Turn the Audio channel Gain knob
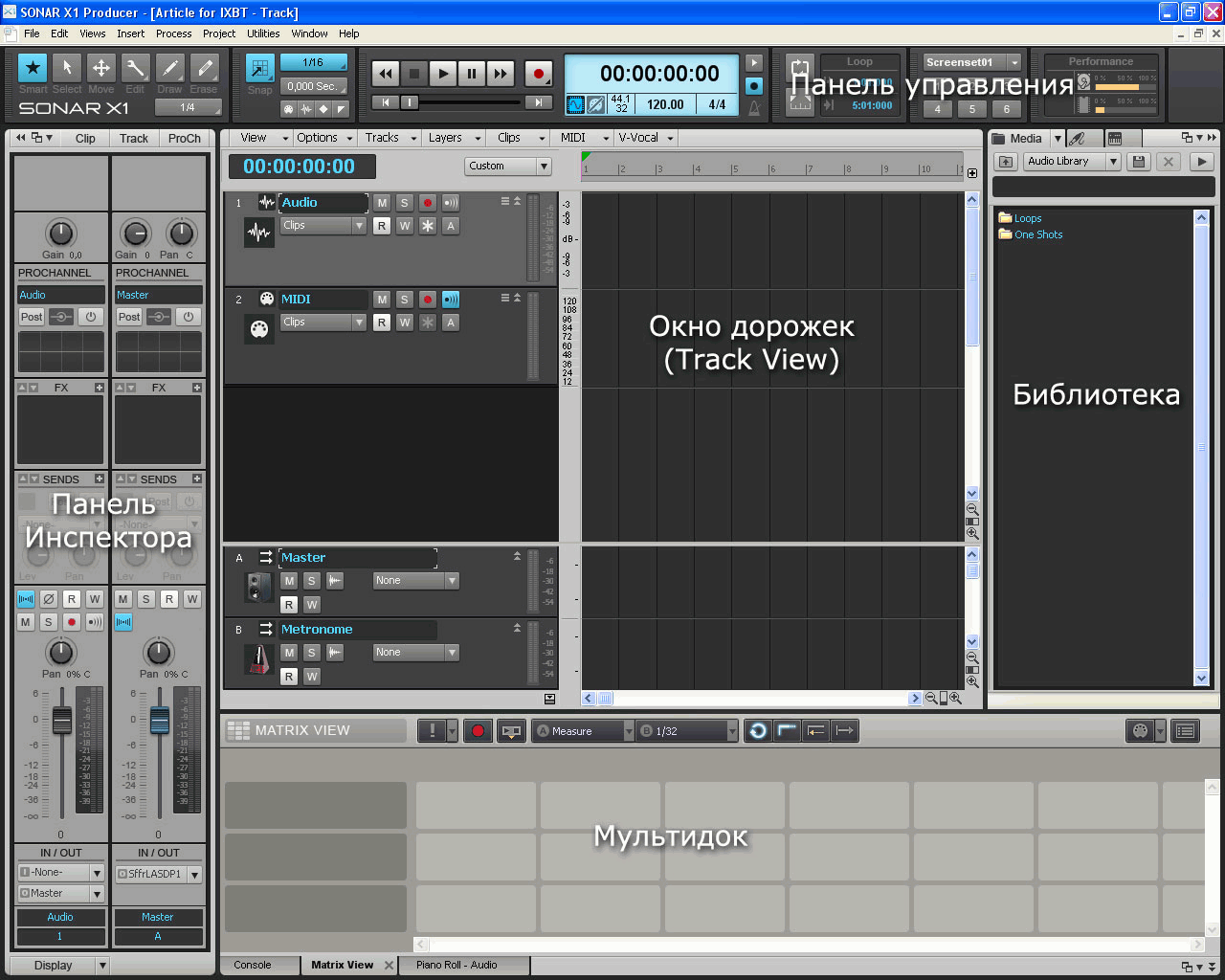 [60, 233]
